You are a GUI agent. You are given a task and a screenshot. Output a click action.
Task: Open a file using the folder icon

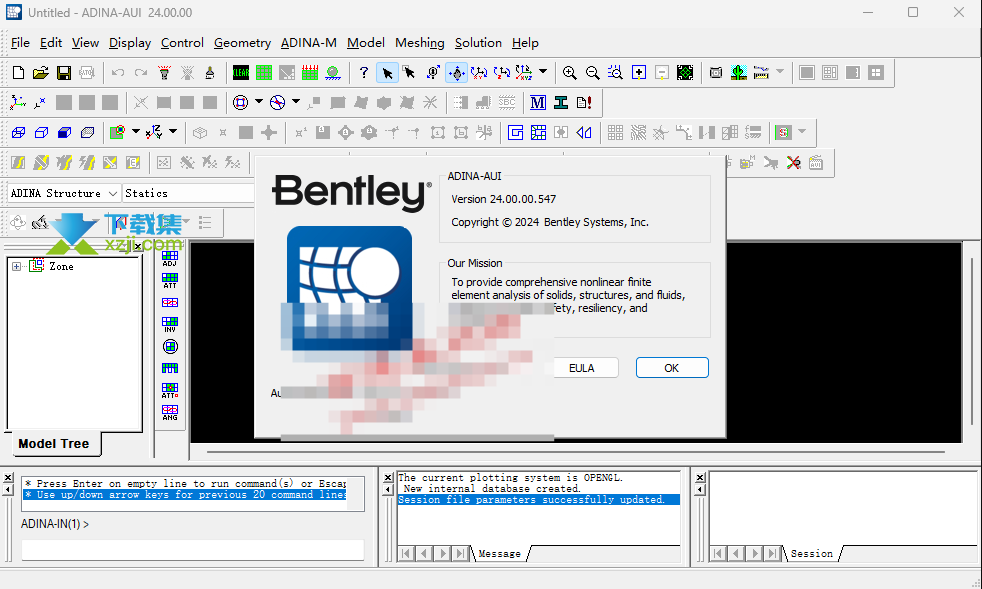click(x=41, y=73)
